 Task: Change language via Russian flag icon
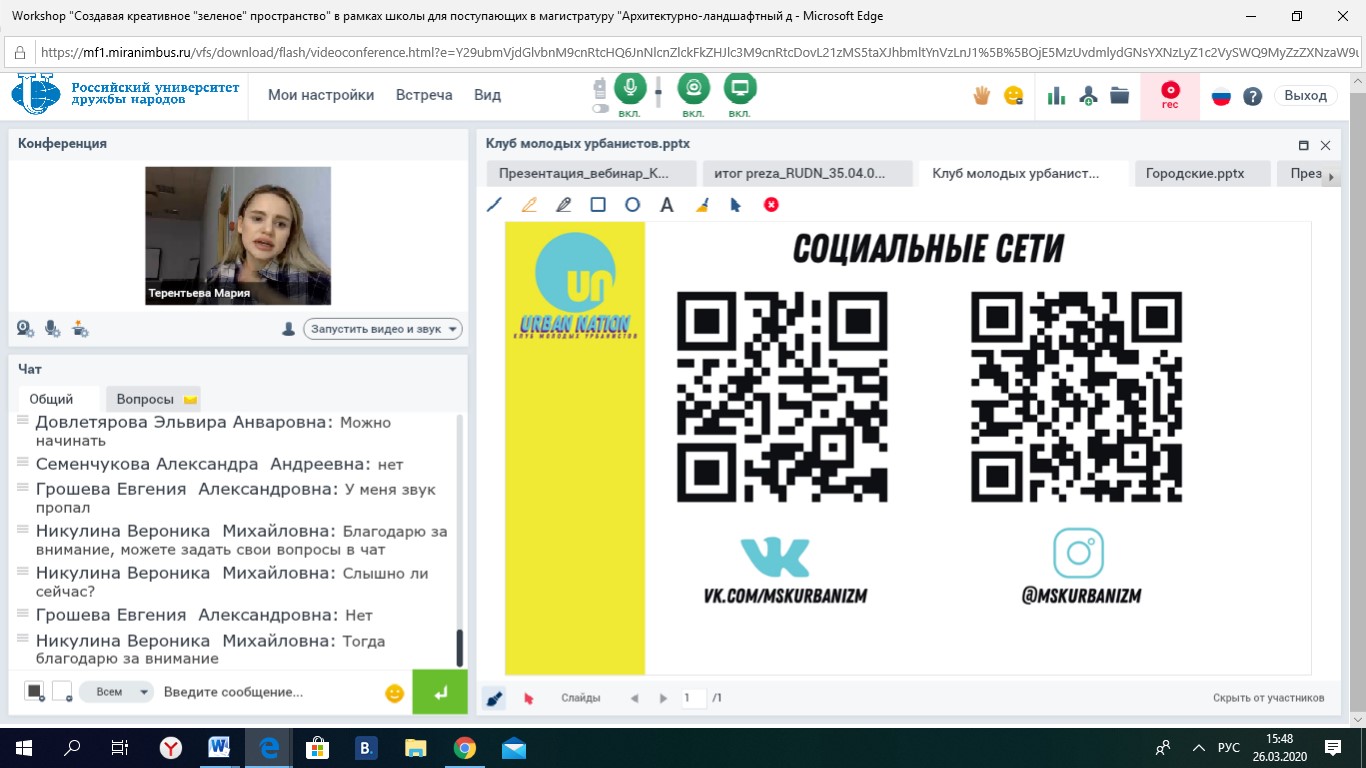(1221, 96)
